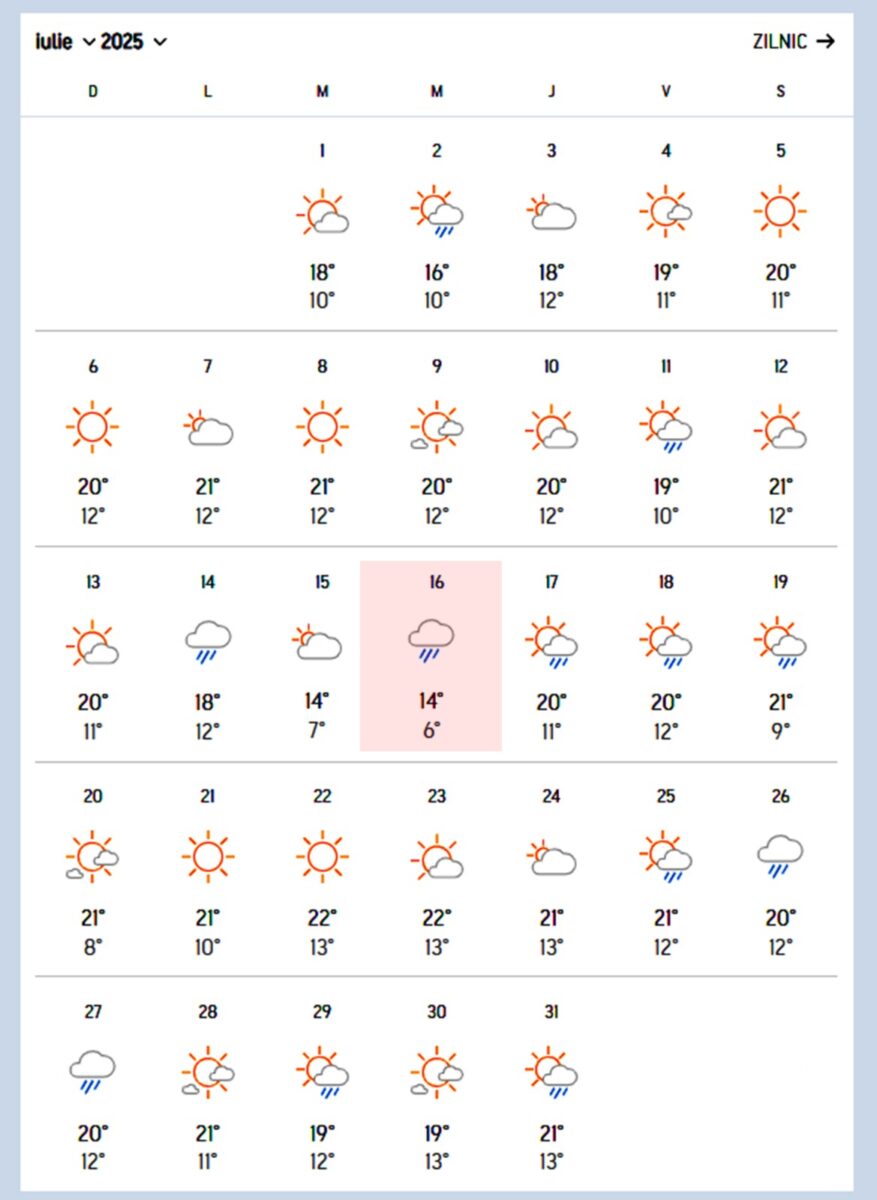877x1200 pixels.
Task: Click the rain cloud icon on July 14
Action: coord(208,638)
